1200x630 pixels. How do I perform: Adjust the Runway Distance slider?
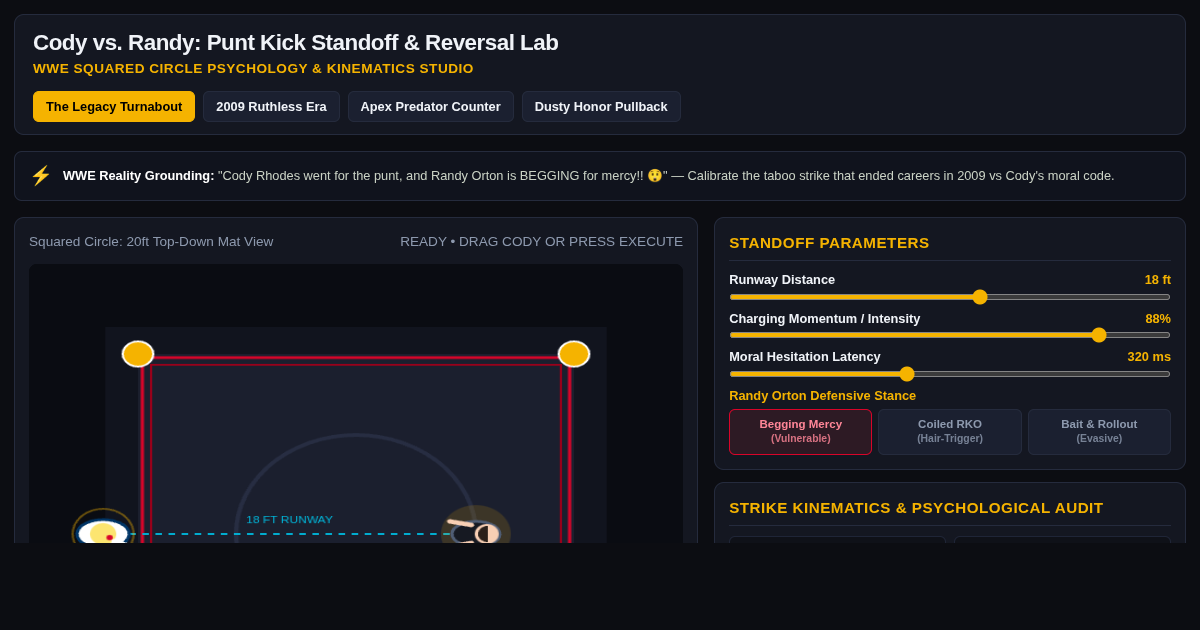pyautogui.click(x=950, y=297)
